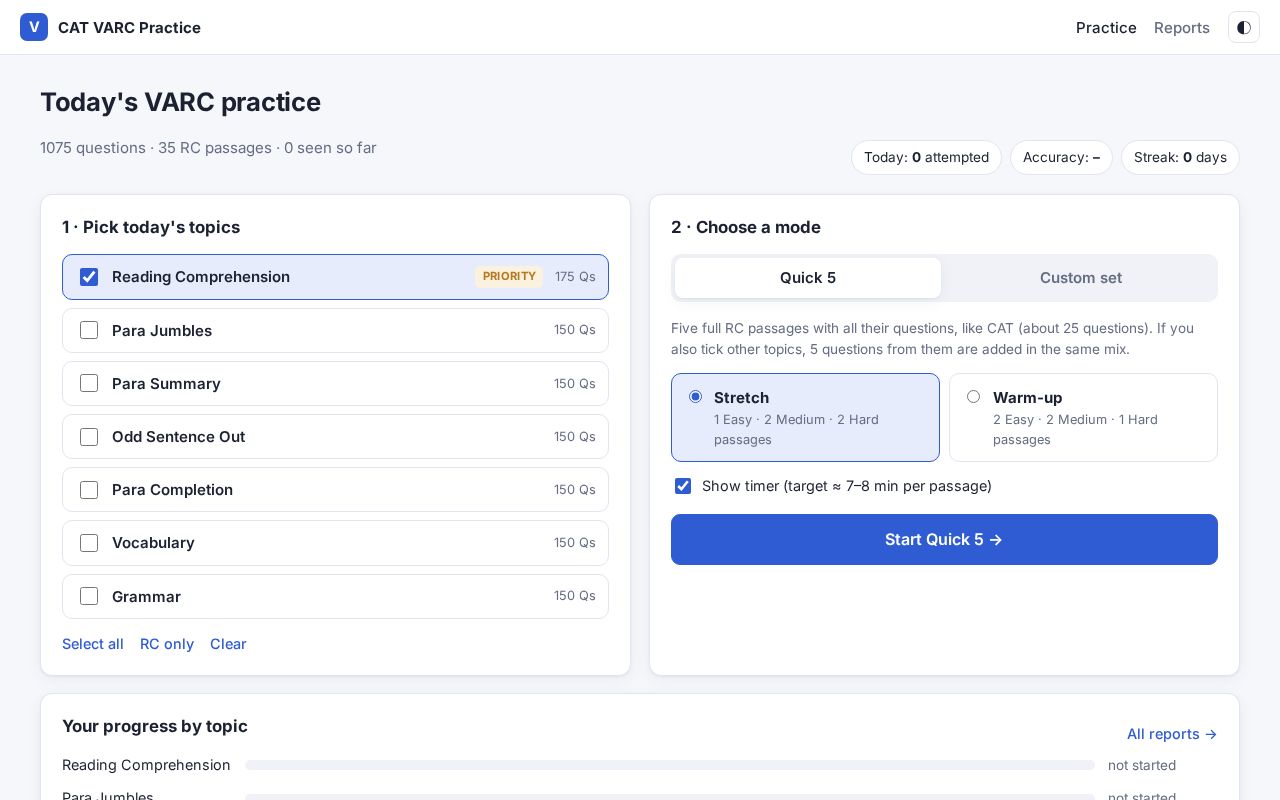The height and width of the screenshot is (800, 1280).
Task: Check the Grammar topic box
Action: [89, 596]
